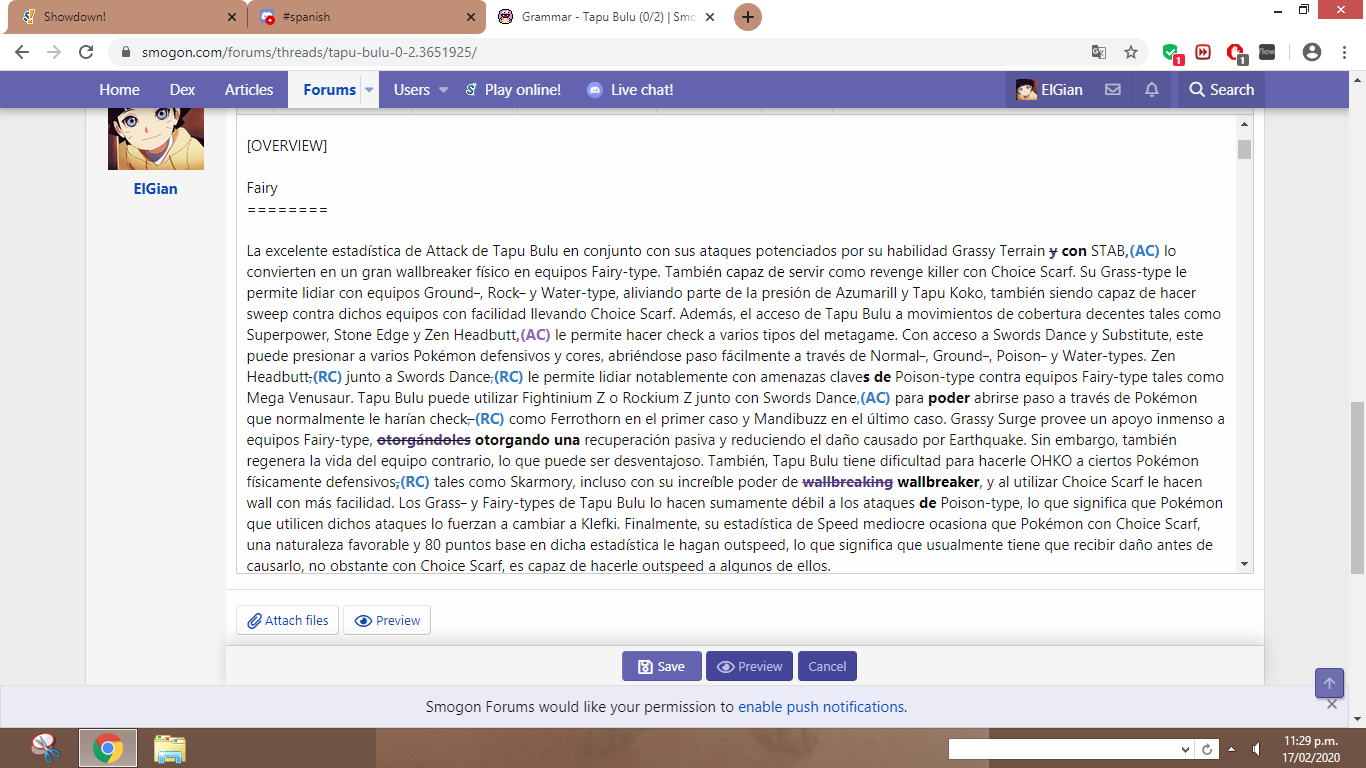This screenshot has width=1366, height=768.
Task: Open Chrome's three-dot menu
Action: [1344, 52]
